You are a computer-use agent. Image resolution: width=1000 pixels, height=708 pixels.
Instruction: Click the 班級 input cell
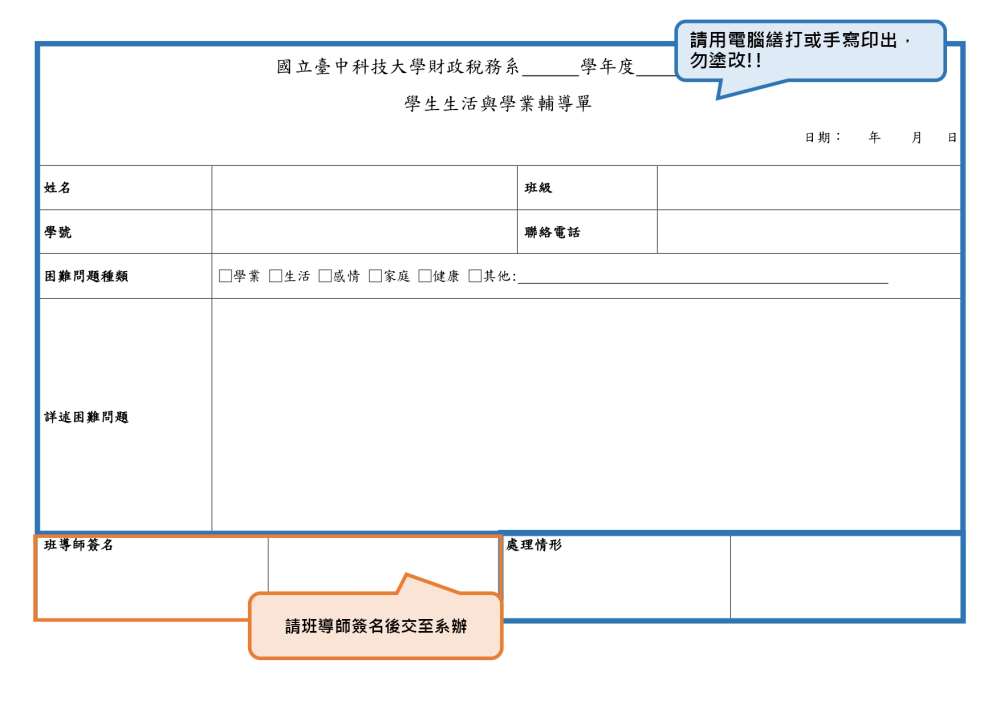pos(809,188)
